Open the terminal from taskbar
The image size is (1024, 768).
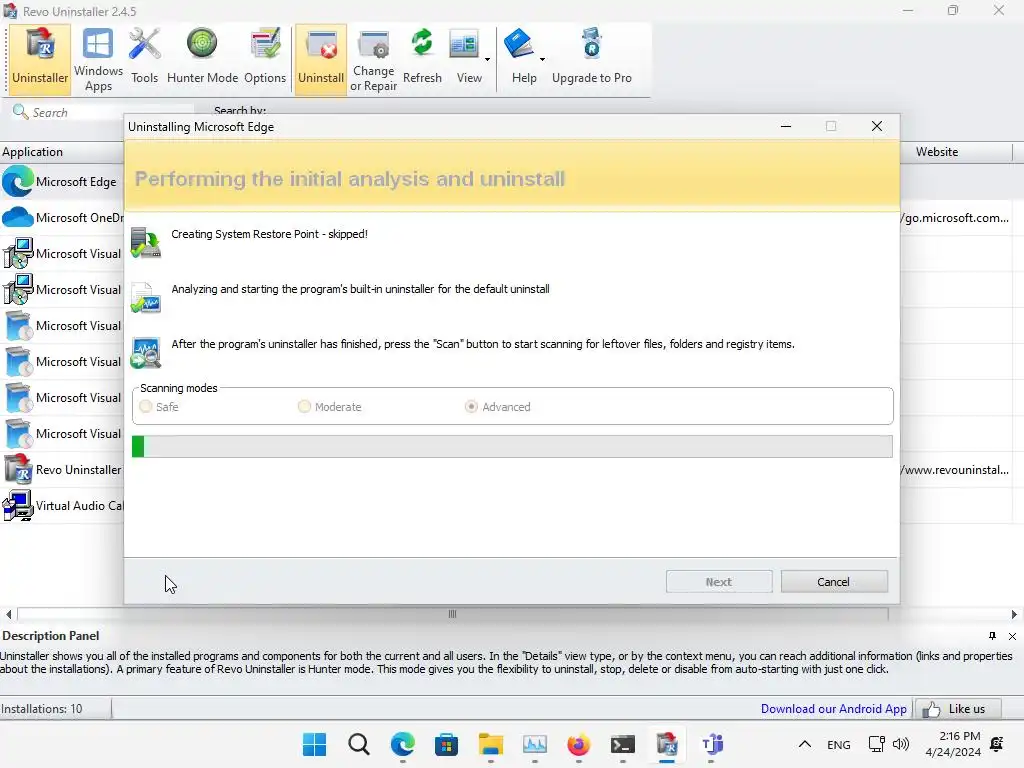point(622,744)
